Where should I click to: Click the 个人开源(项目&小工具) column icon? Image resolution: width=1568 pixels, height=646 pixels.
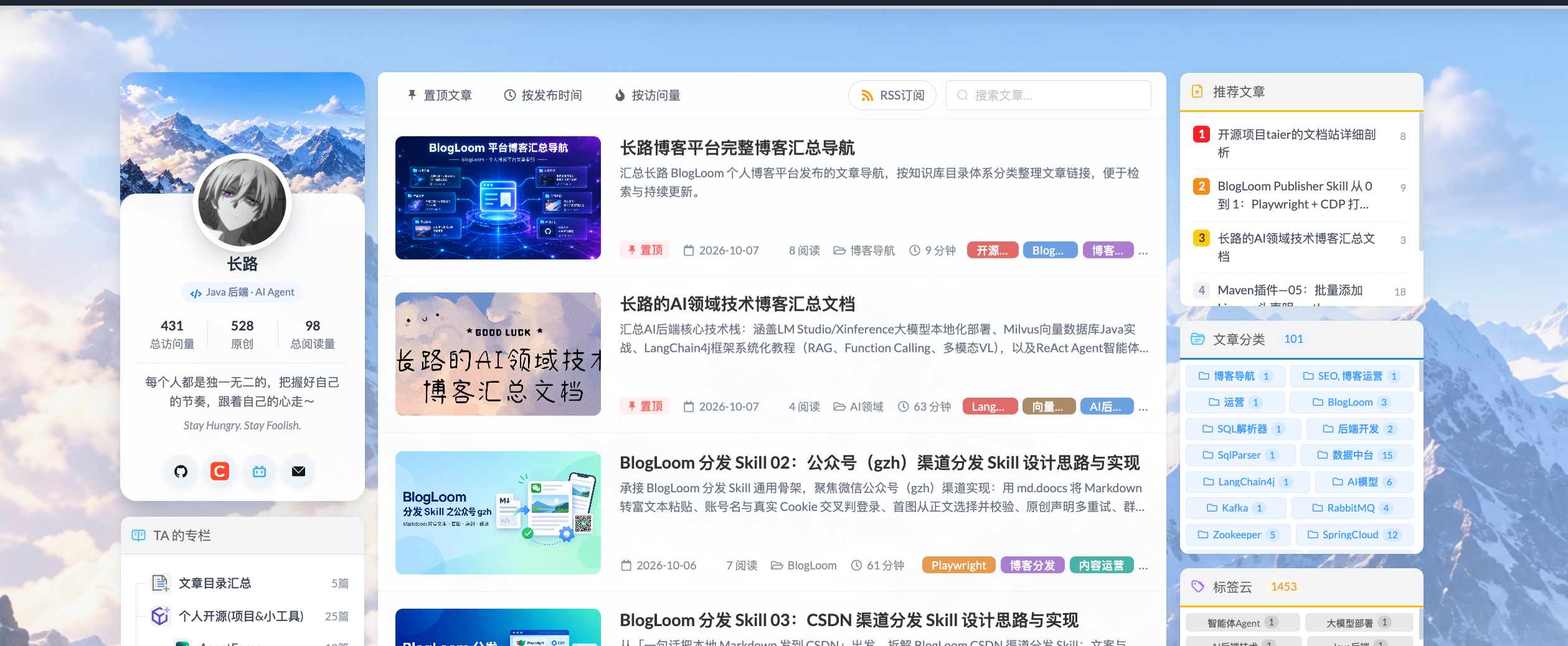point(161,616)
